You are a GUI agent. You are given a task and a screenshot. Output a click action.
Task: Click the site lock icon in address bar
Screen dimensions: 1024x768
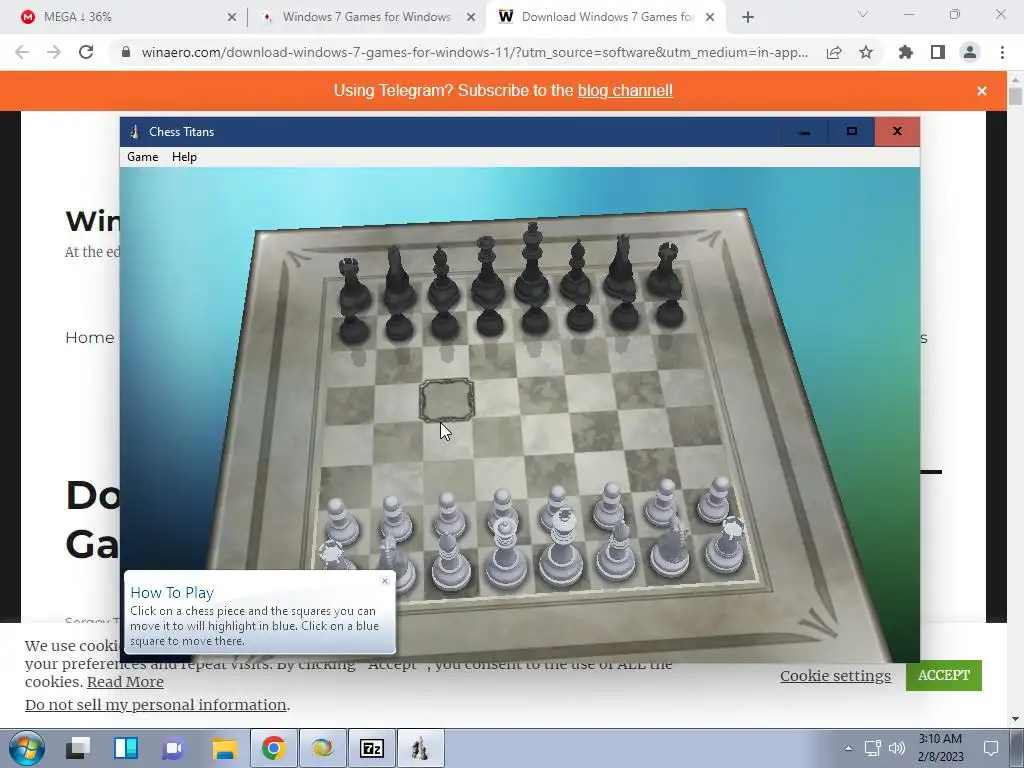(x=126, y=52)
